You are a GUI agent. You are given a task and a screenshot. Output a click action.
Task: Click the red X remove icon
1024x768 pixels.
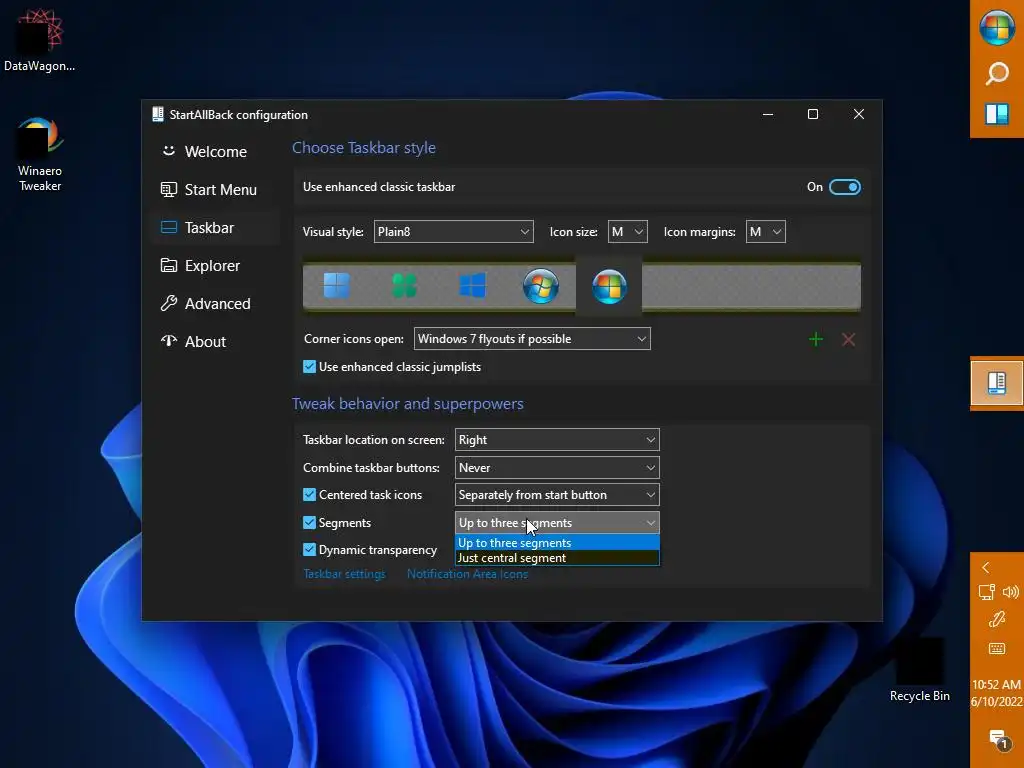coord(848,339)
